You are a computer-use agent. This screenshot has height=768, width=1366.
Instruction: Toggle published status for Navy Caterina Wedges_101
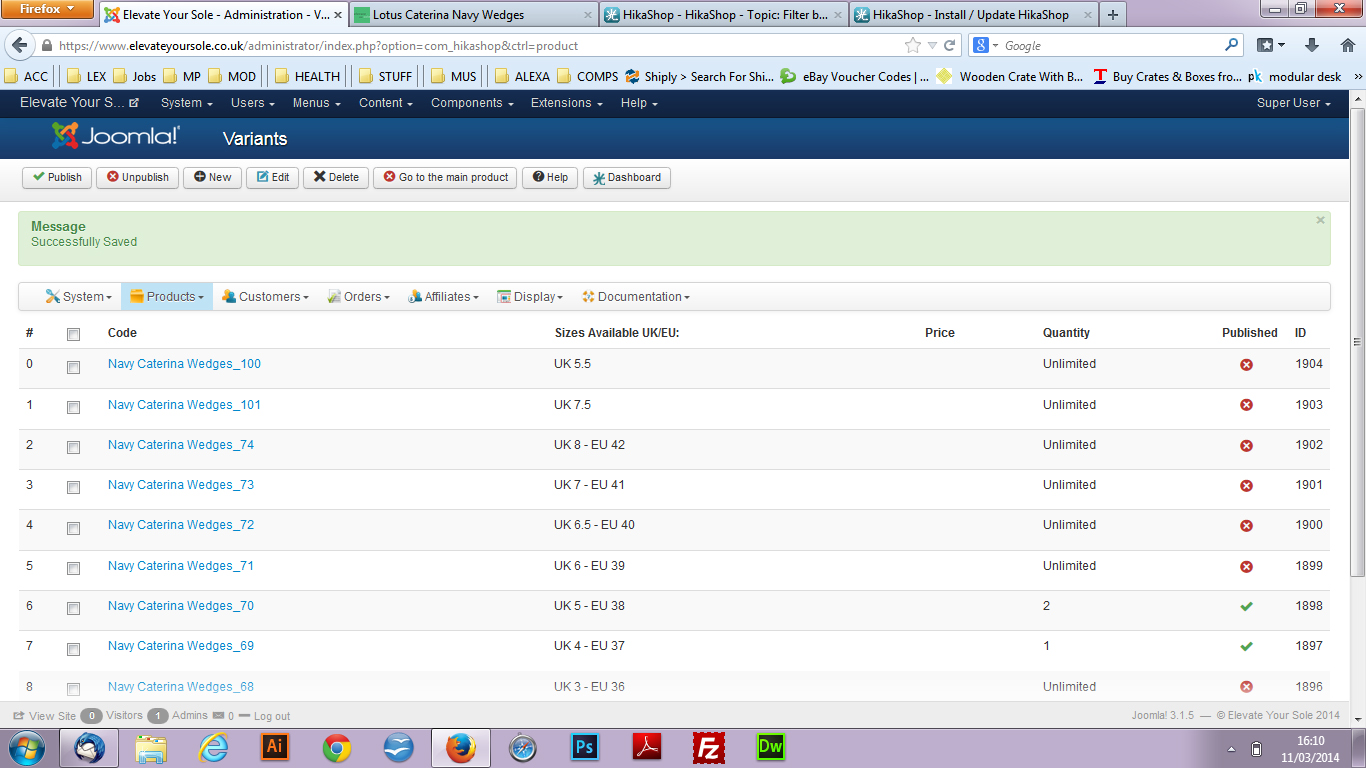1246,405
